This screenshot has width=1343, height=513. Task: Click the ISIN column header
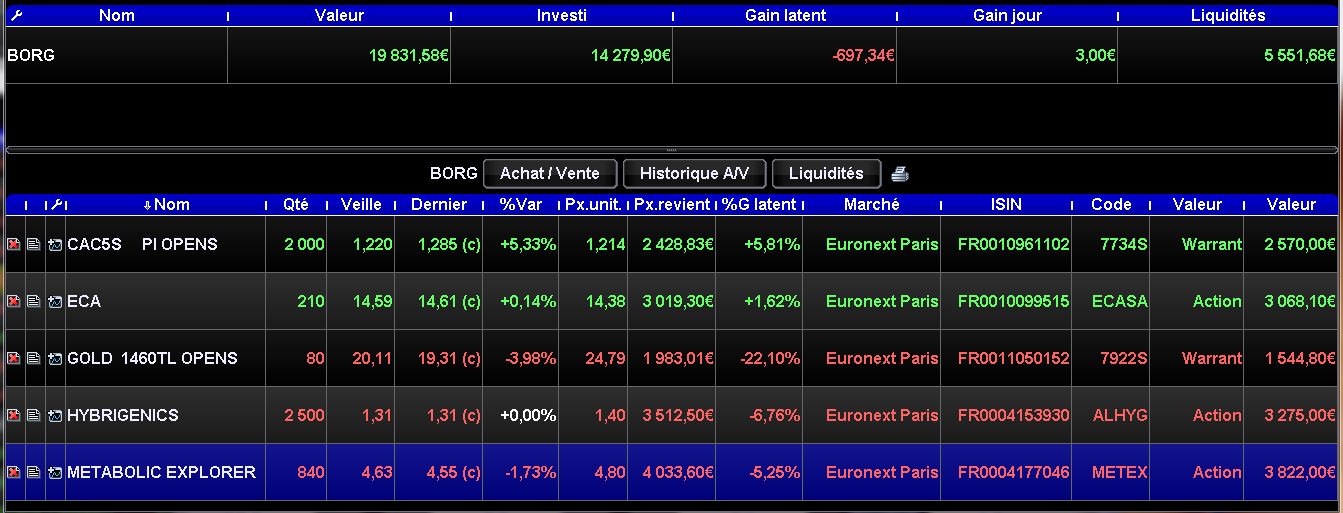(1006, 204)
